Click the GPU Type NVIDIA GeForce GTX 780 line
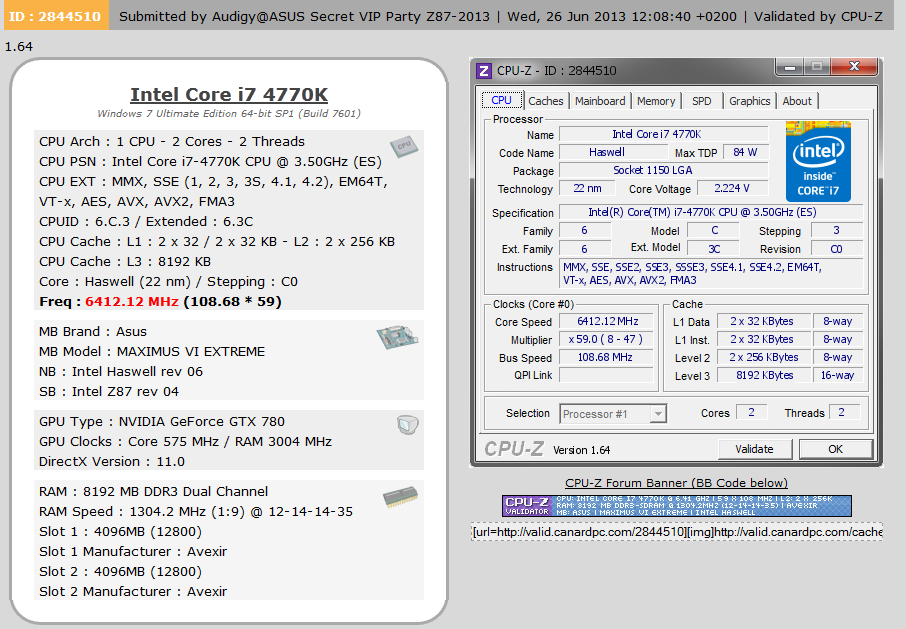The width and height of the screenshot is (906, 629). point(162,422)
